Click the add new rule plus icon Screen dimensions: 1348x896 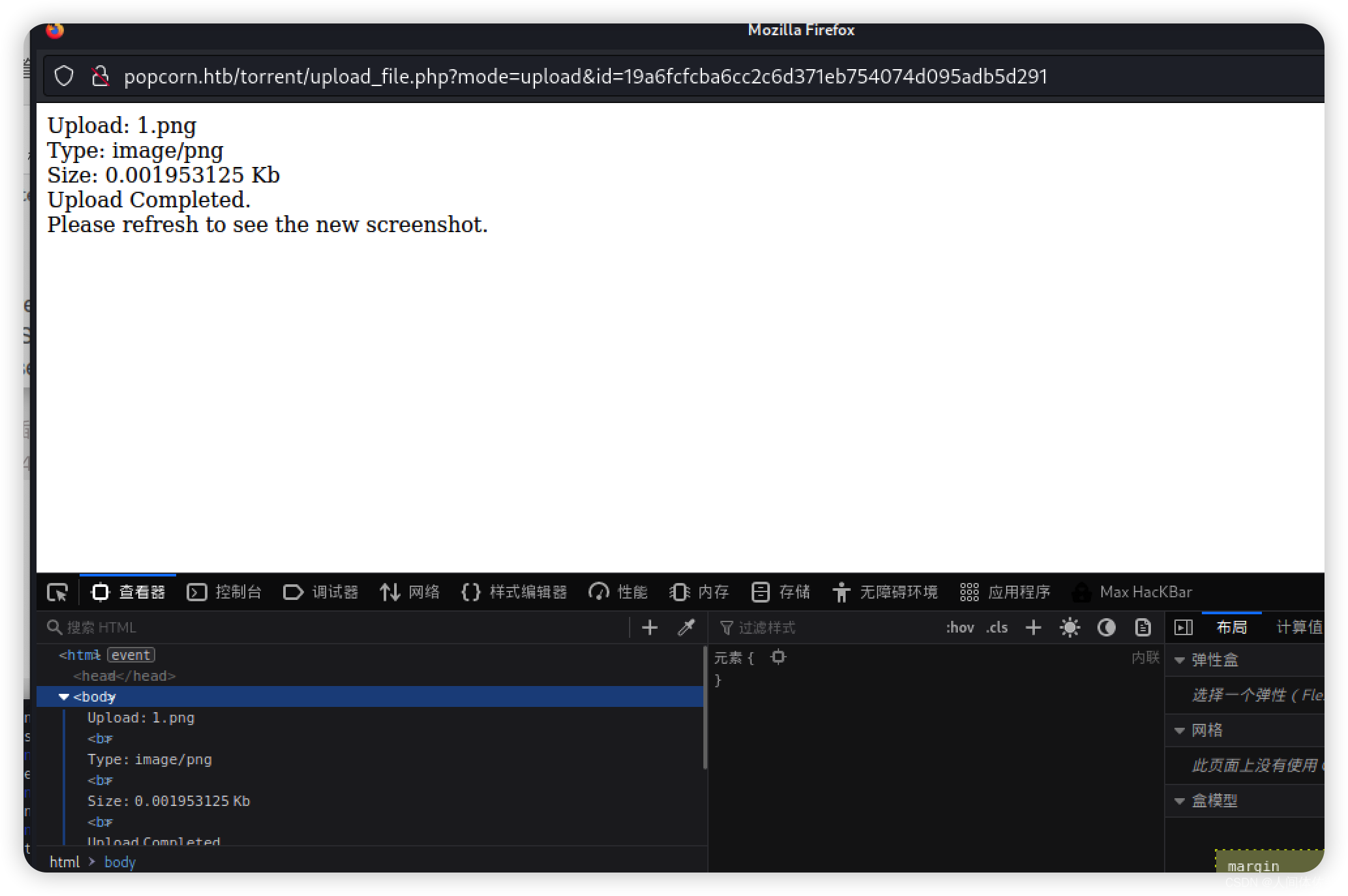point(1034,627)
